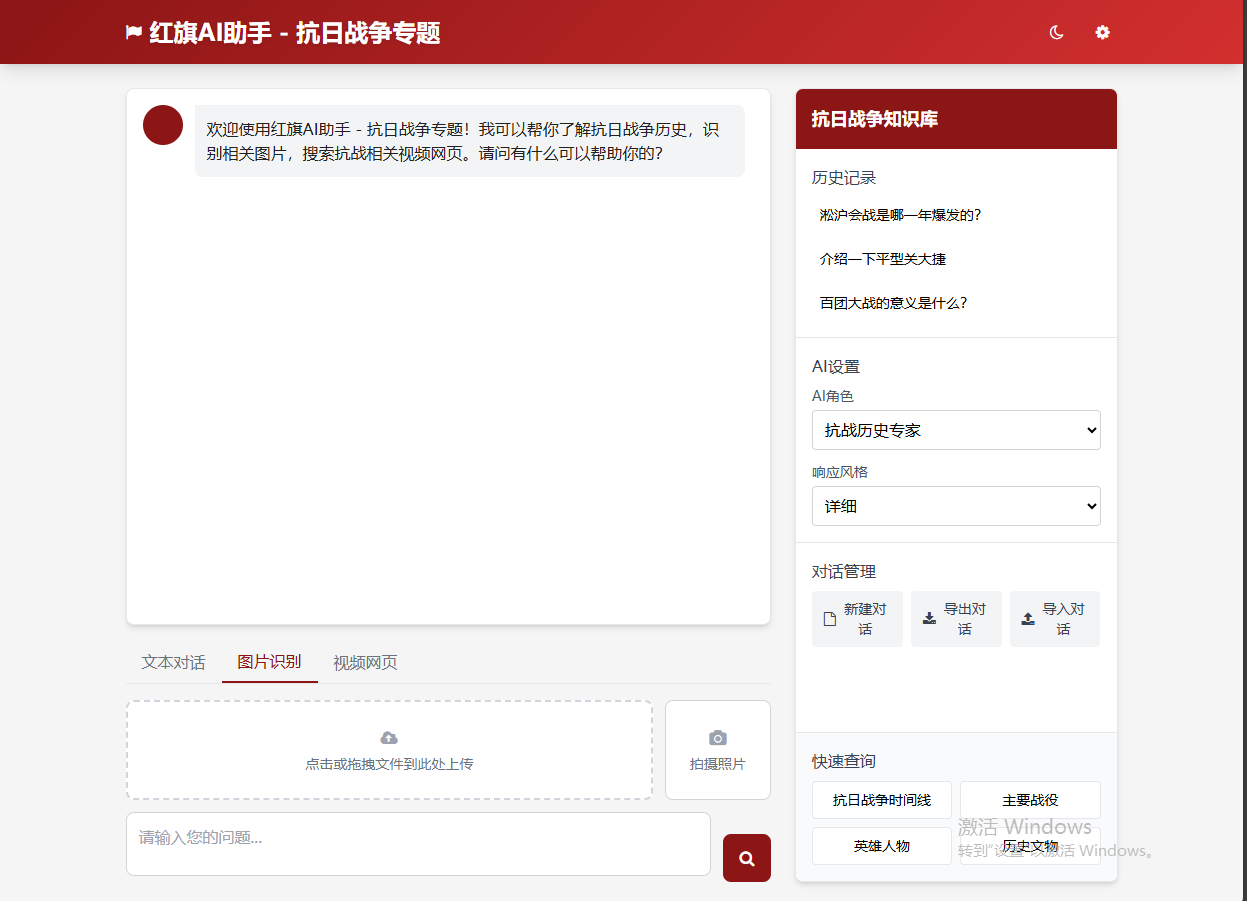
Task: Select the 图片识别 tab
Action: (x=269, y=662)
